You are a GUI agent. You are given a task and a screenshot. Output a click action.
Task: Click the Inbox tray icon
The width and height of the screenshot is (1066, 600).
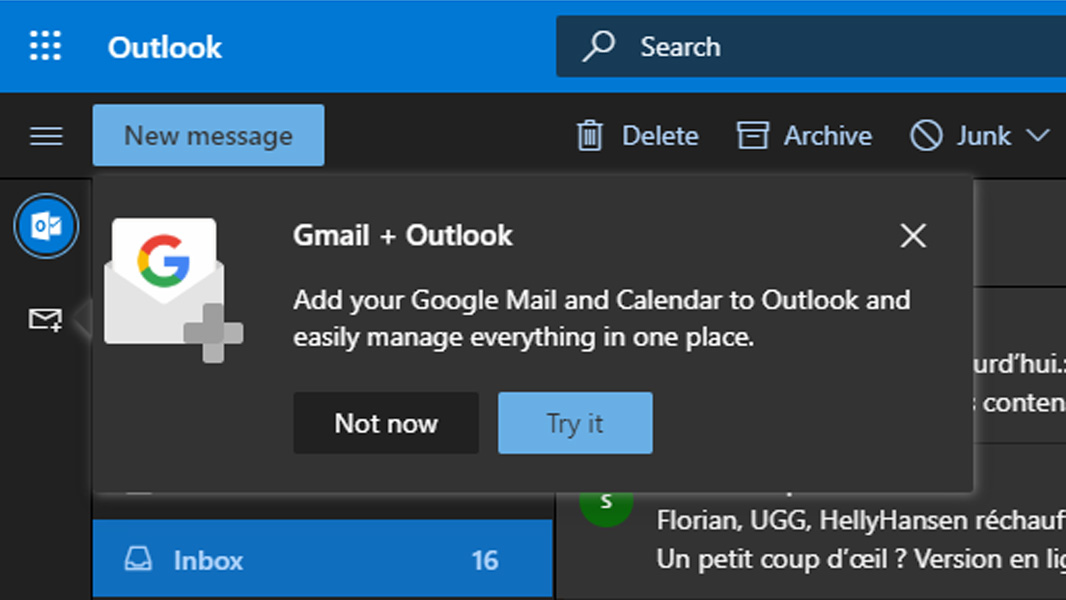pos(139,560)
